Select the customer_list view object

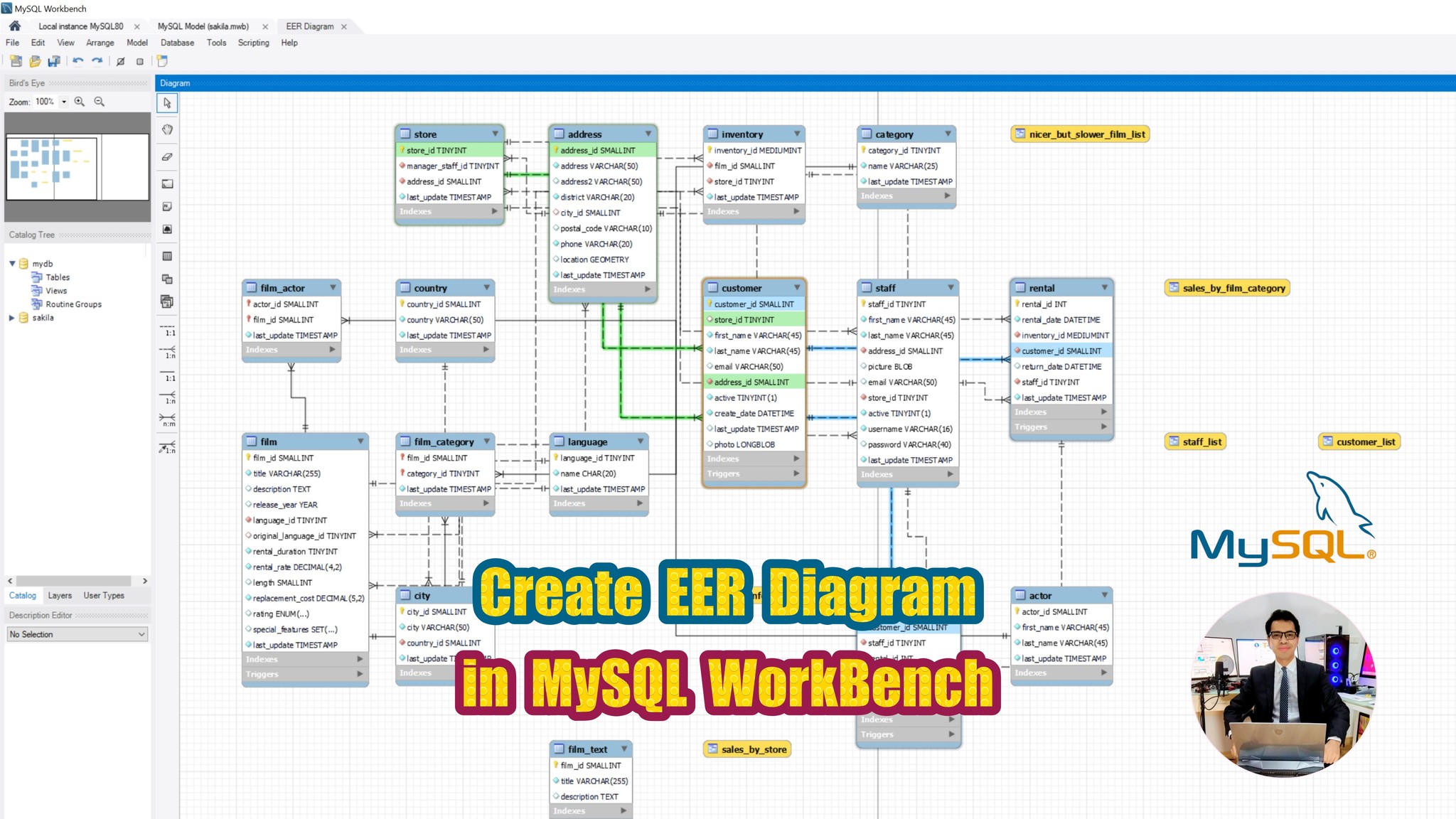pyautogui.click(x=1359, y=441)
